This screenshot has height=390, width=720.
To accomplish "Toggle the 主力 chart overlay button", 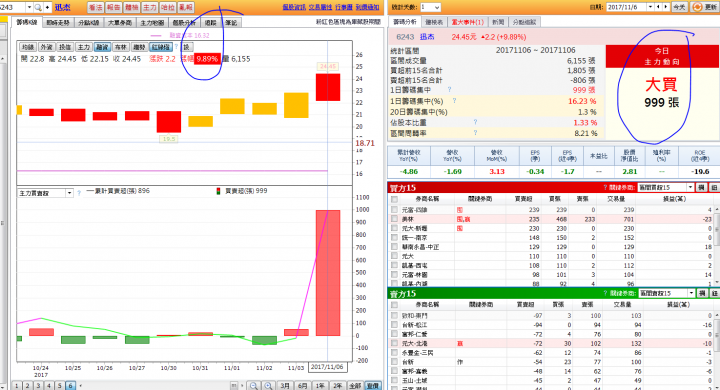I will point(83,47).
